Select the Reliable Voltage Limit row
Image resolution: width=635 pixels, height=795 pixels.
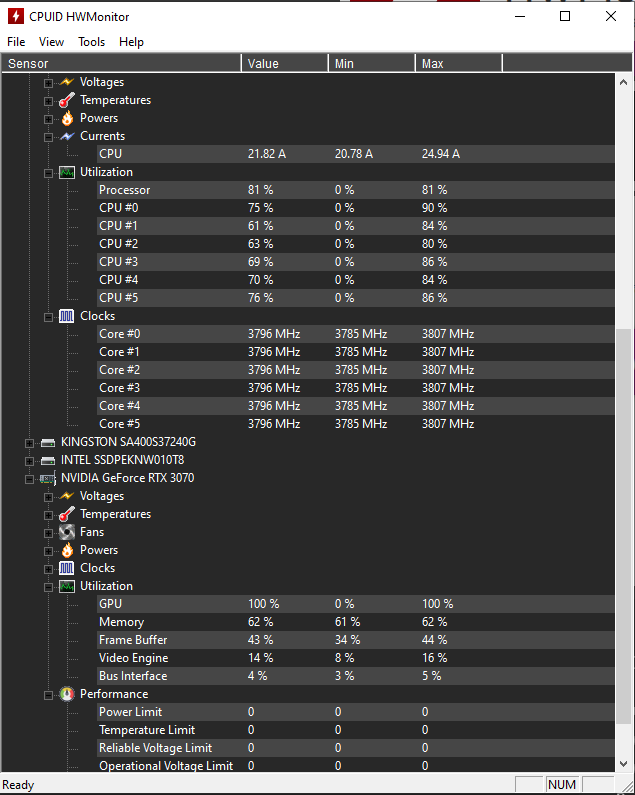click(356, 748)
